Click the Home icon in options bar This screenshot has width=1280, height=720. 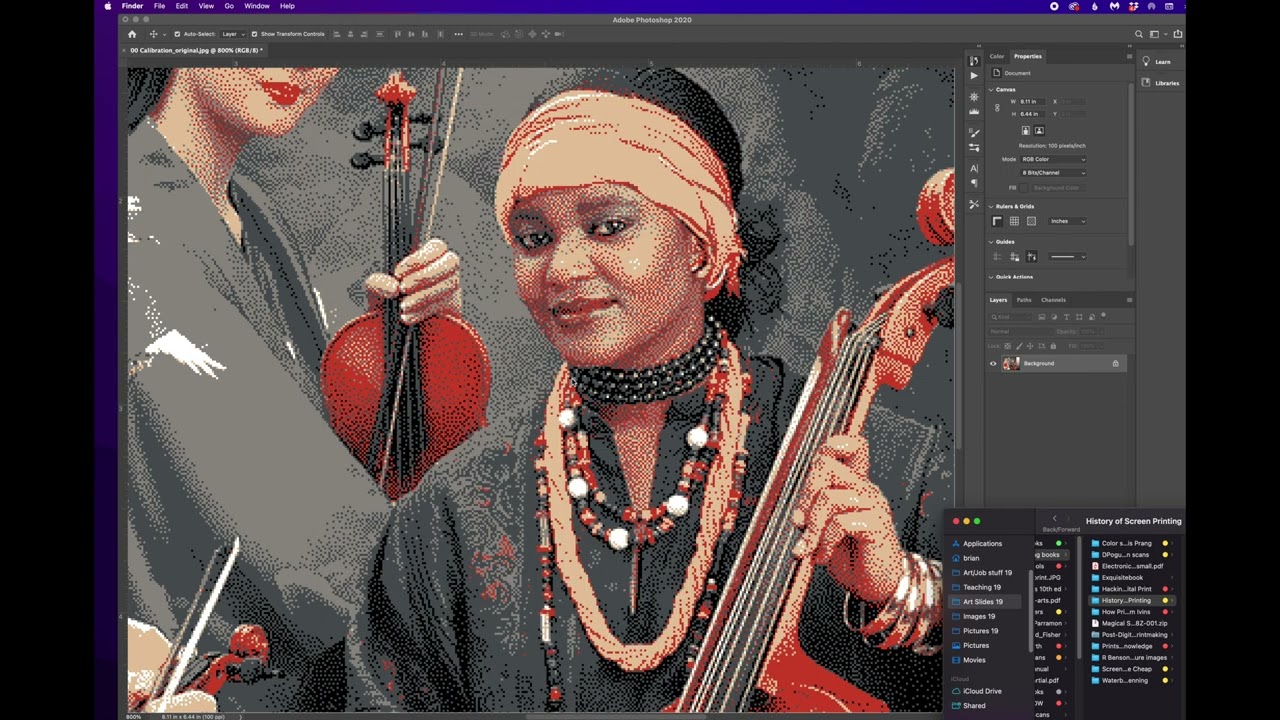click(x=132, y=34)
